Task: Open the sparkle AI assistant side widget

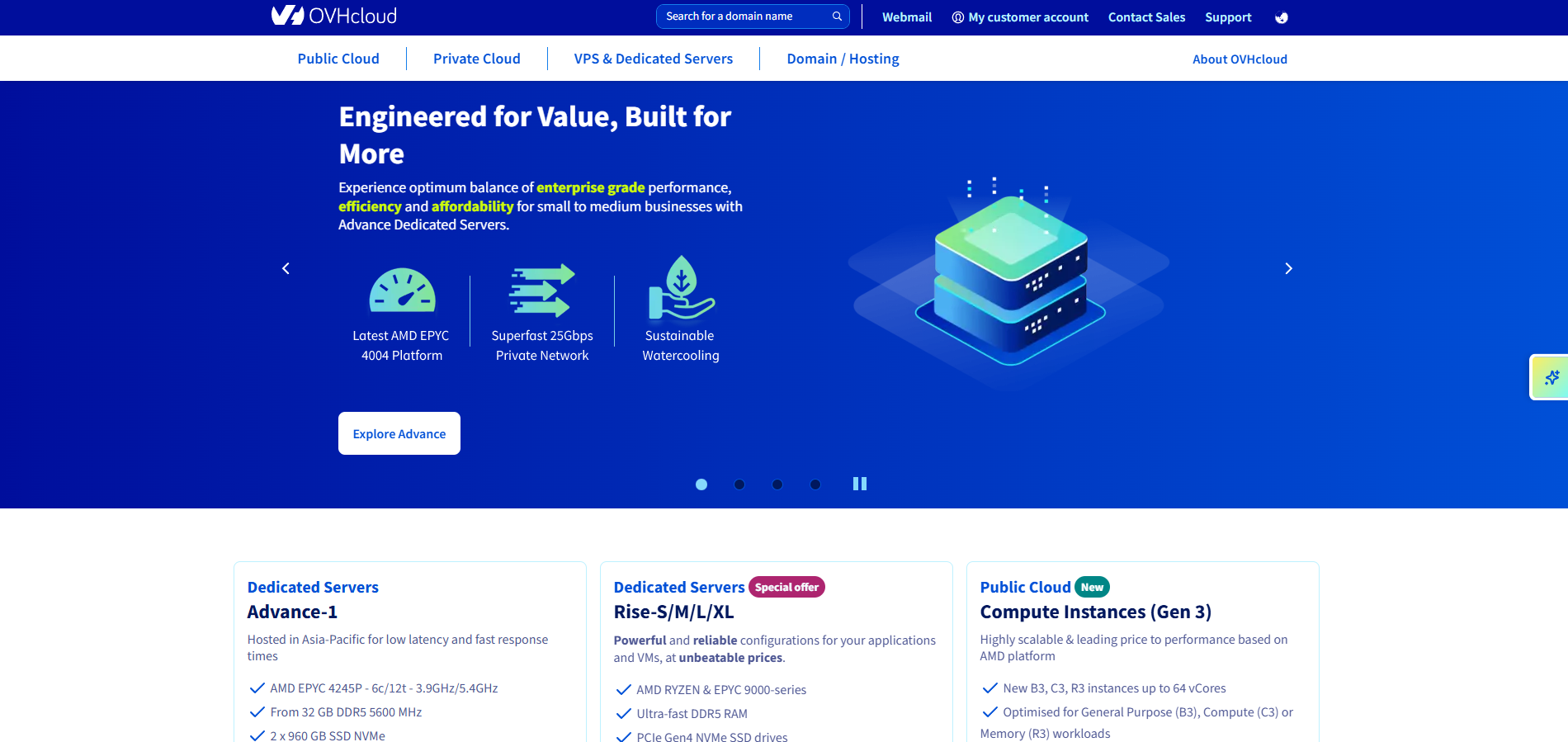Action: point(1551,377)
